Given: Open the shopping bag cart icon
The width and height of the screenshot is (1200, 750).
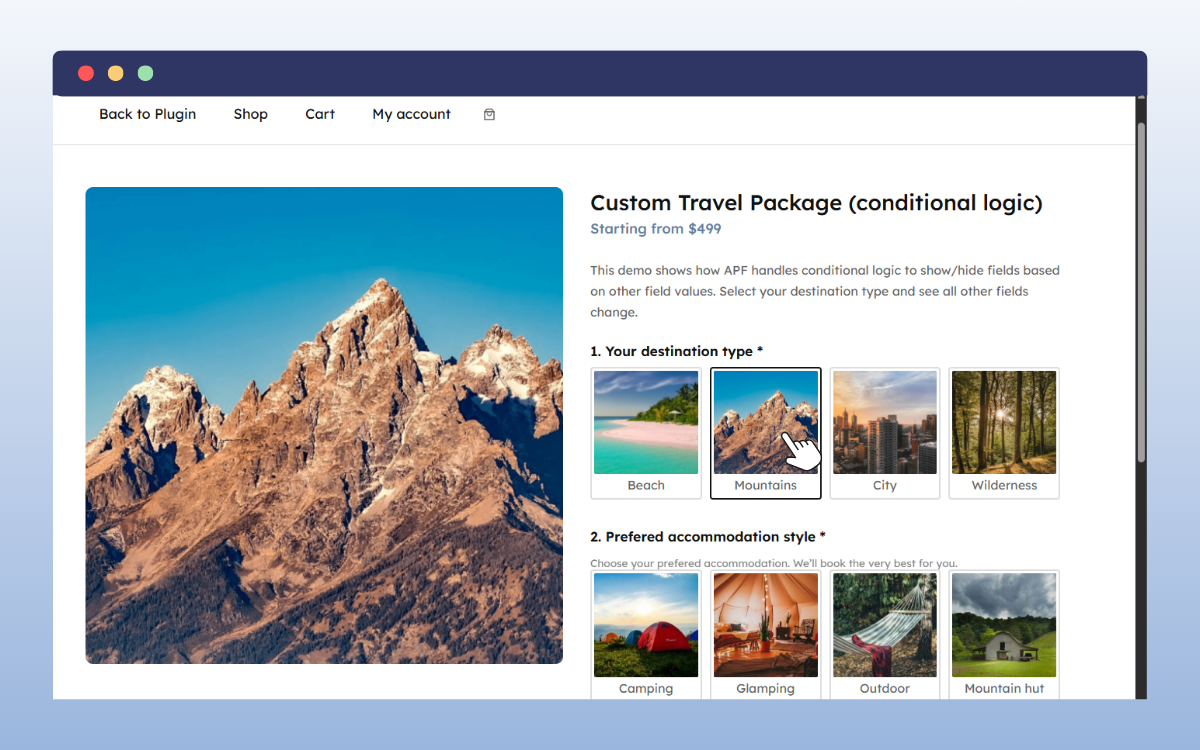Looking at the screenshot, I should coord(489,114).
